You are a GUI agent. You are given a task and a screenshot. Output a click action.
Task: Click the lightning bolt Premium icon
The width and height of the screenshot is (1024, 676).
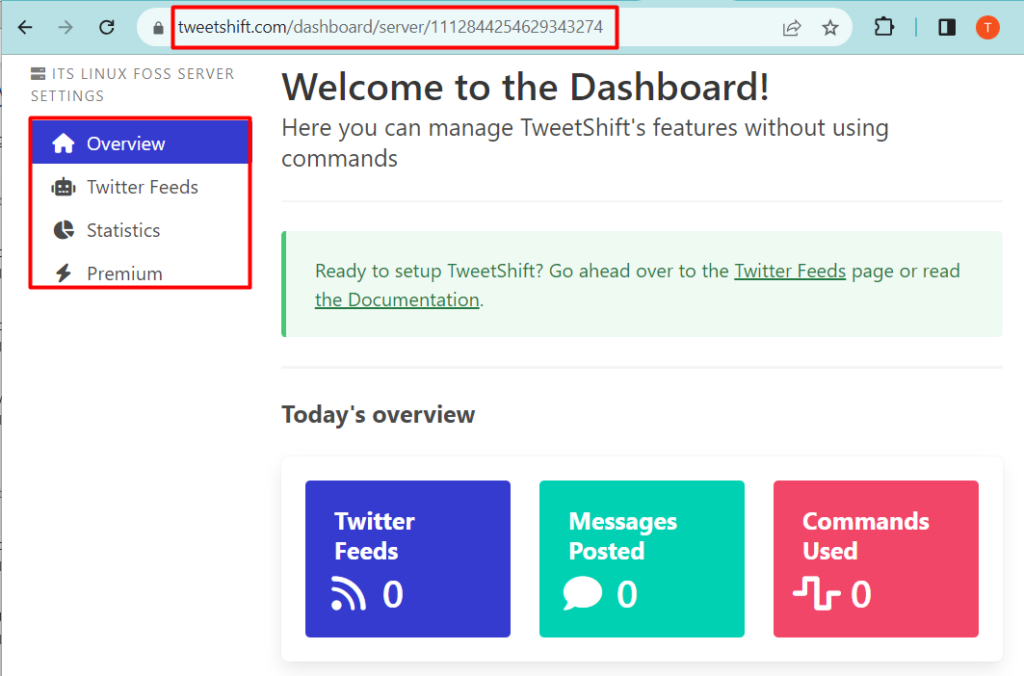click(63, 273)
